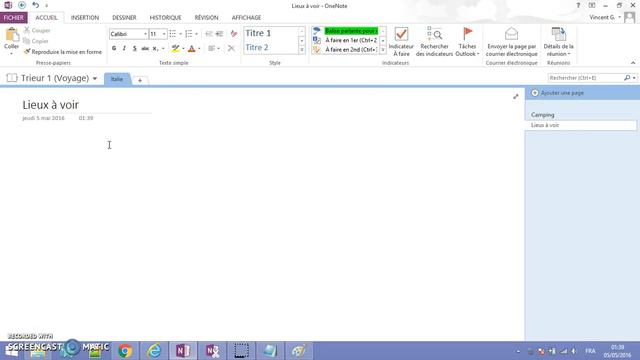Open numbered list style dropdown

pyautogui.click(x=196, y=34)
